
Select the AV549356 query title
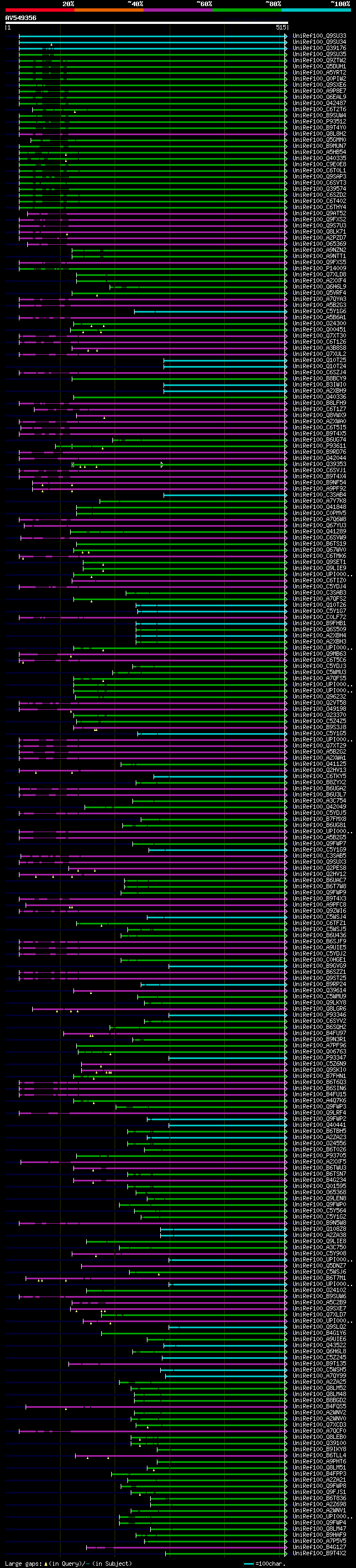(x=21, y=18)
